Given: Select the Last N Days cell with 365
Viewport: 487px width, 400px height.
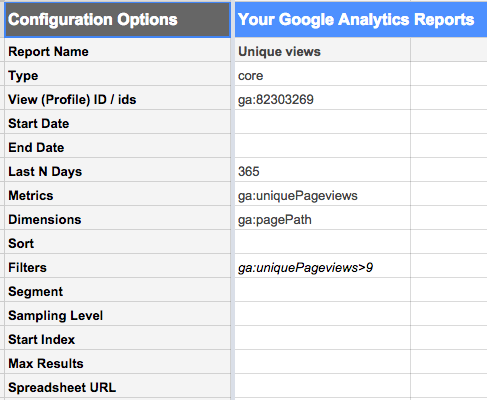Looking at the screenshot, I should (322, 170).
